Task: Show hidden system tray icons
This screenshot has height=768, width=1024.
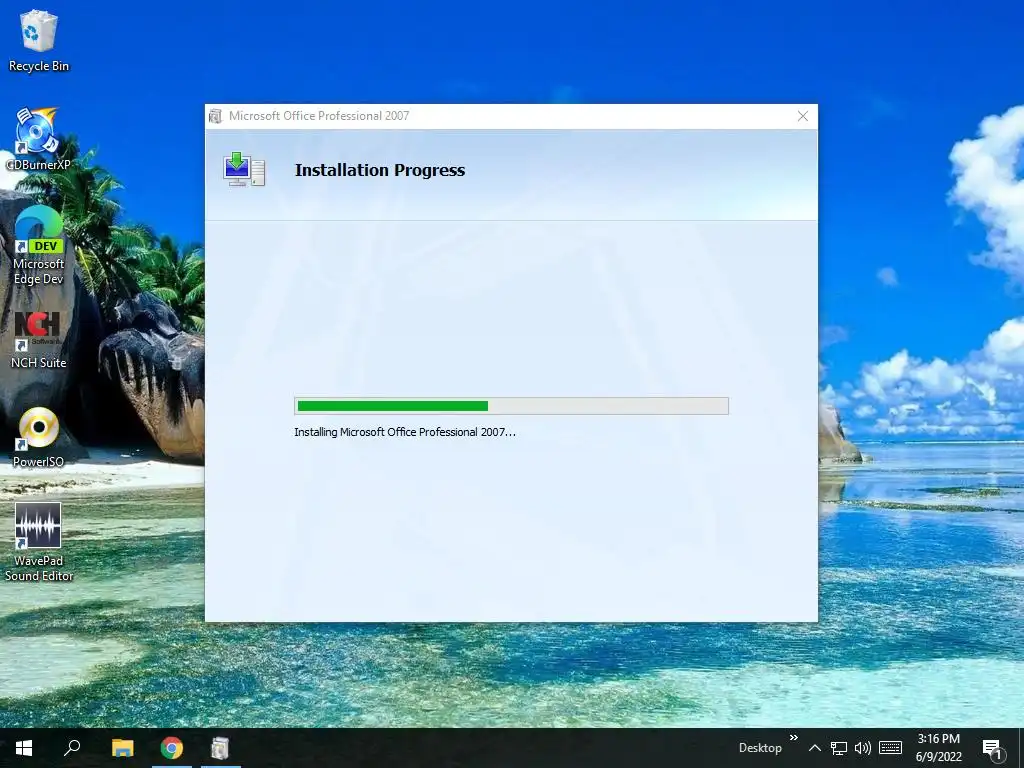Action: click(x=814, y=748)
